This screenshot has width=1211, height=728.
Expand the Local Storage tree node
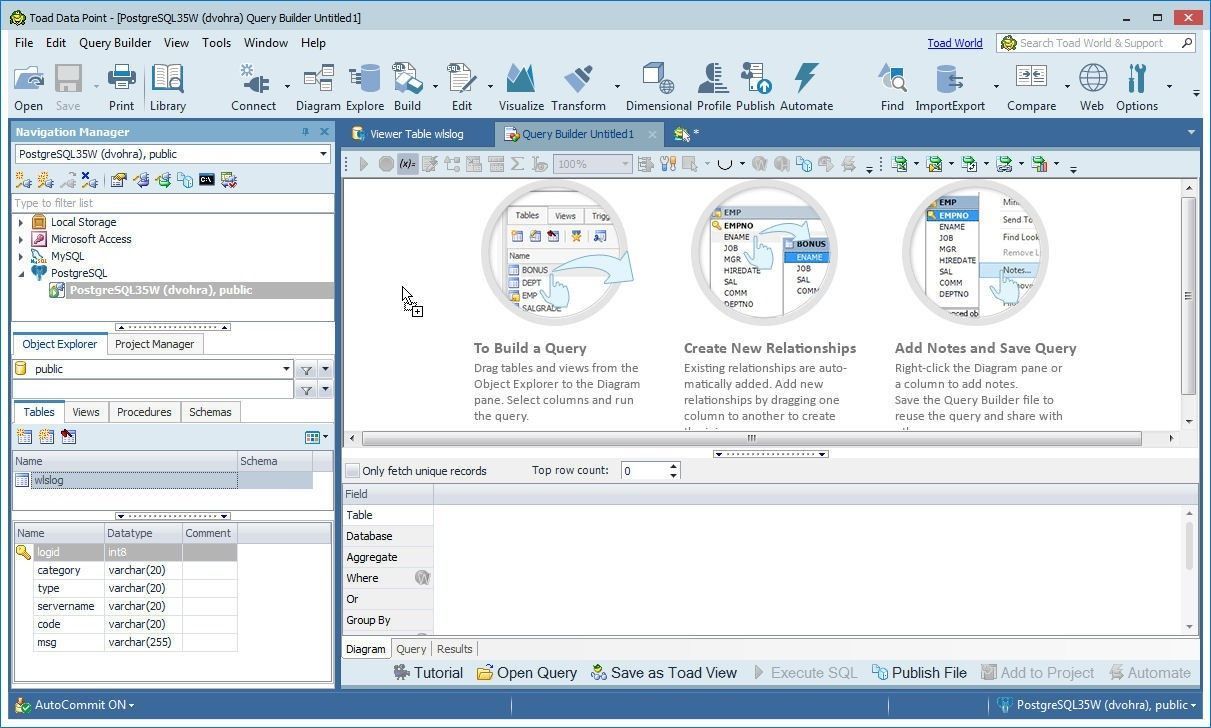coord(21,222)
